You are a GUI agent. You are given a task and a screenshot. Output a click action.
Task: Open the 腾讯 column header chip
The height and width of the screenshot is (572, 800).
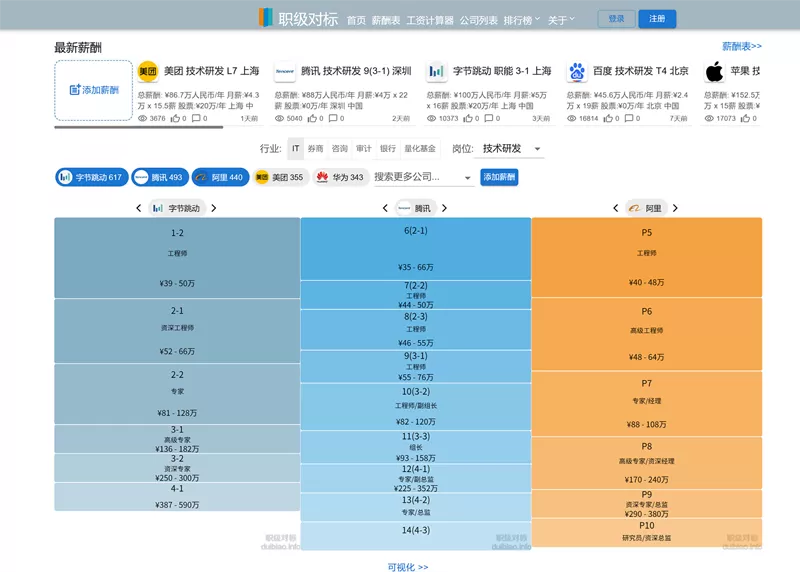[x=415, y=208]
